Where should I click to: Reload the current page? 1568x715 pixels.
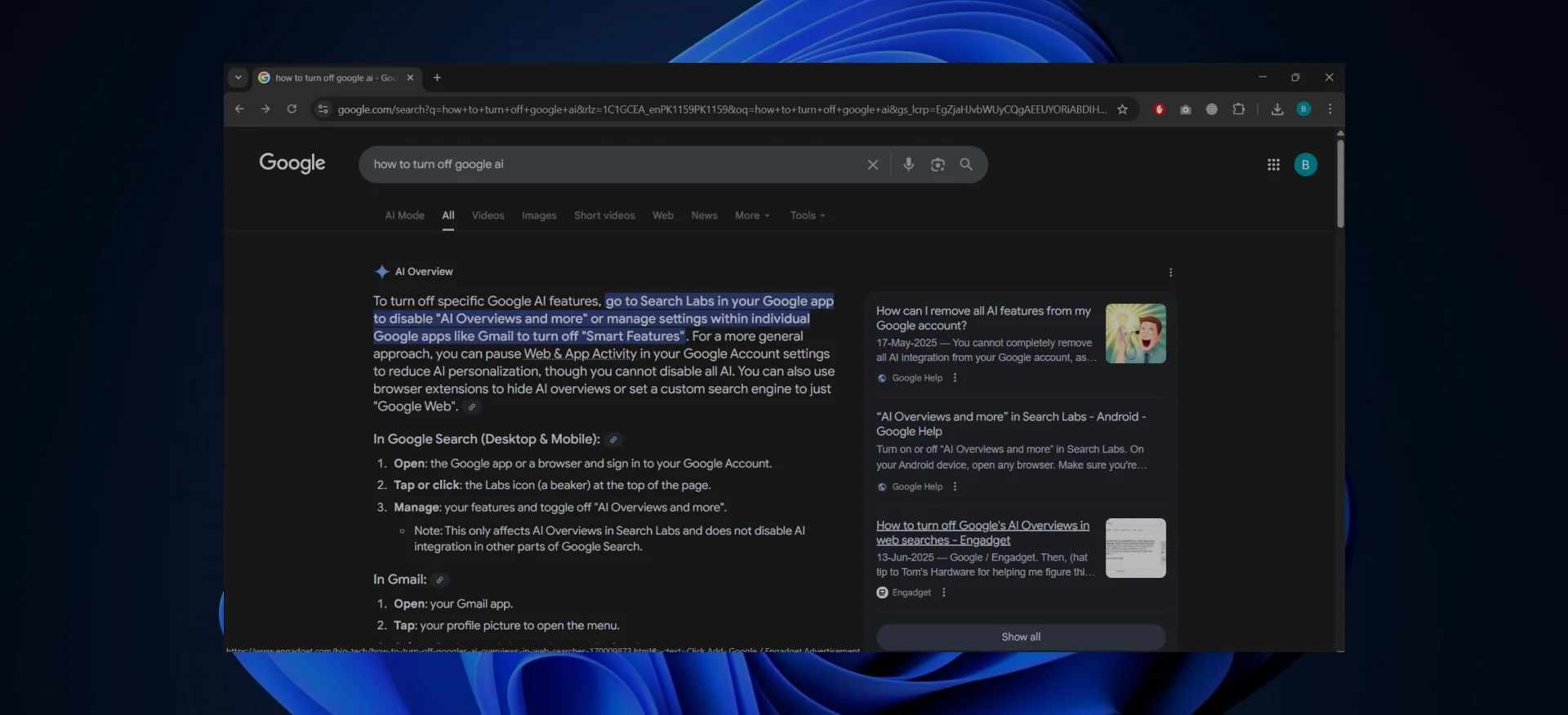tap(292, 109)
